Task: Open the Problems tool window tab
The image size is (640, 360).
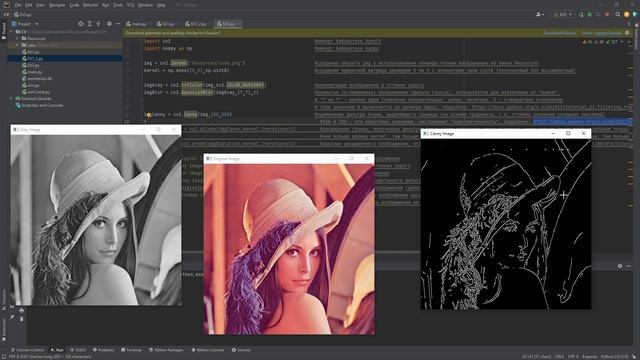Action: 104,350
